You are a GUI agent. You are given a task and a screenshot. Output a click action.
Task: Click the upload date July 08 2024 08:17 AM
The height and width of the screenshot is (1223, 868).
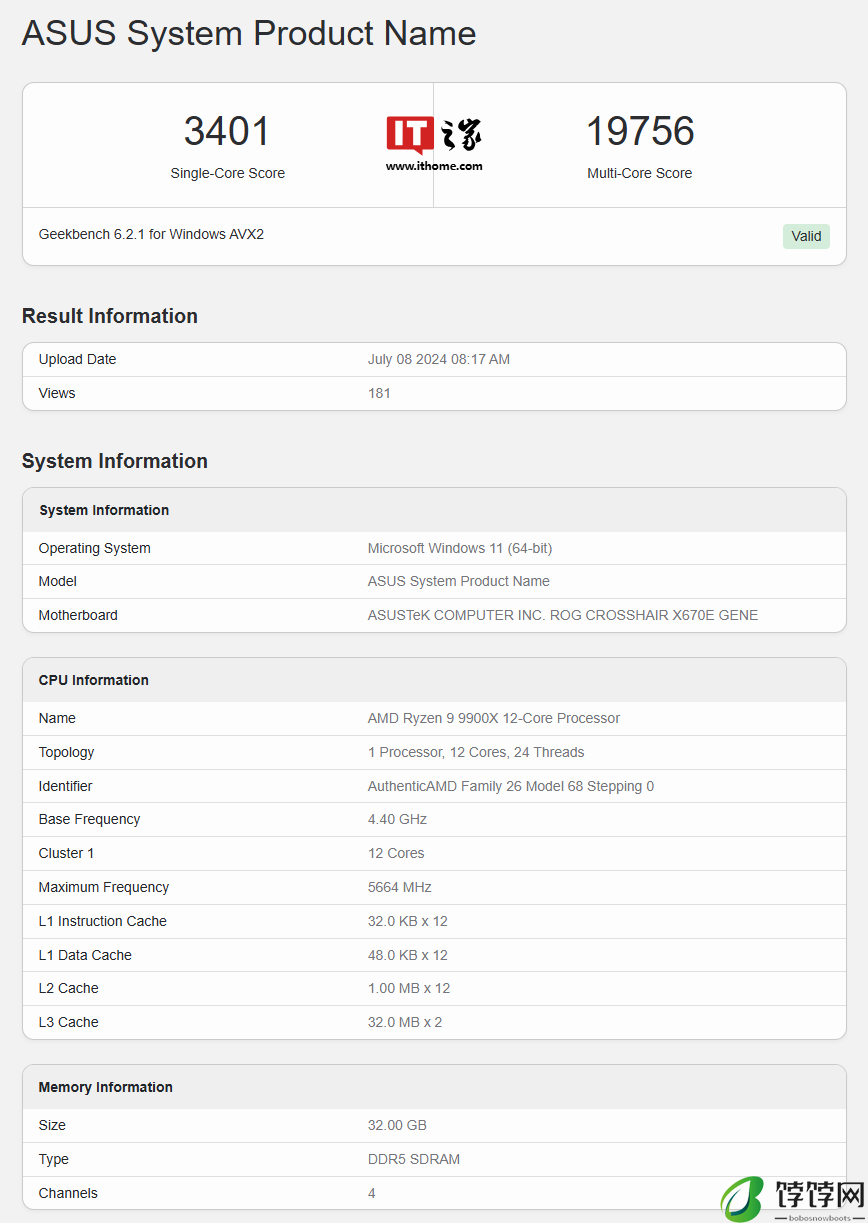(x=439, y=359)
